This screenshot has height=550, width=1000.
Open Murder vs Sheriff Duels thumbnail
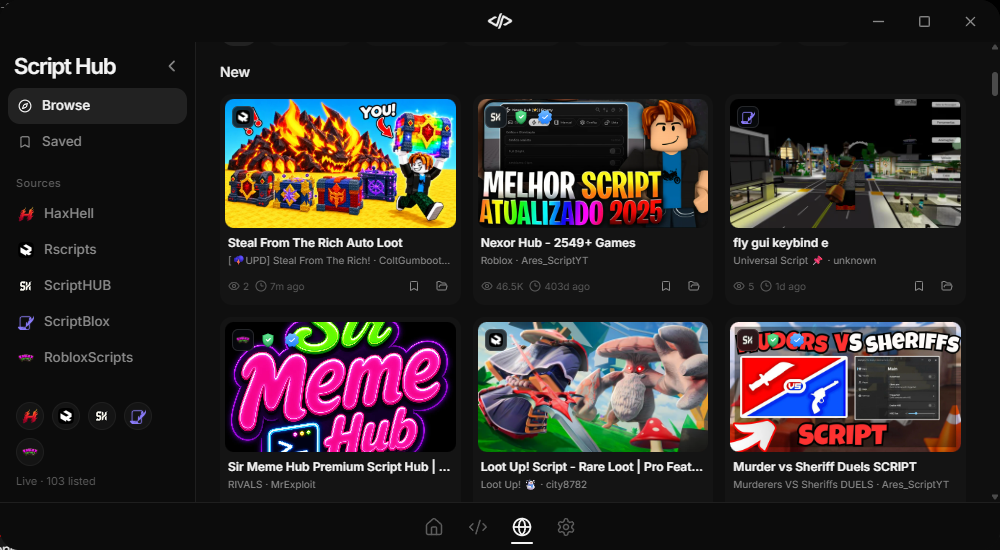pos(846,387)
